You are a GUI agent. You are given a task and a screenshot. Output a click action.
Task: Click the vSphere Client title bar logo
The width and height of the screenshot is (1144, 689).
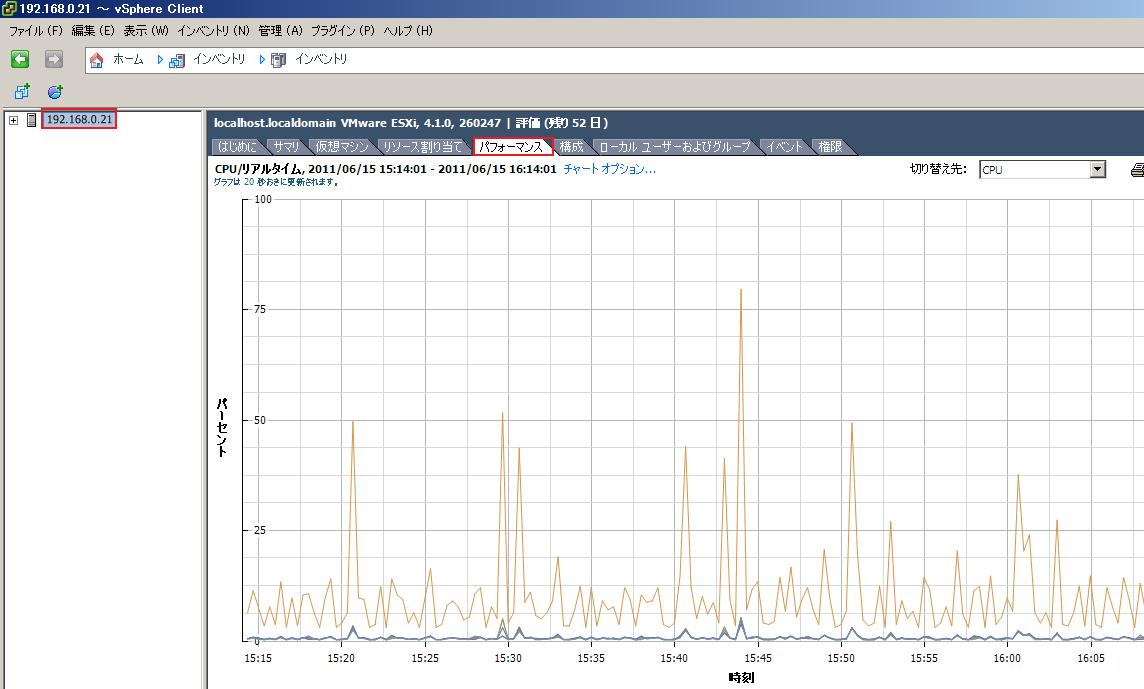(9, 9)
